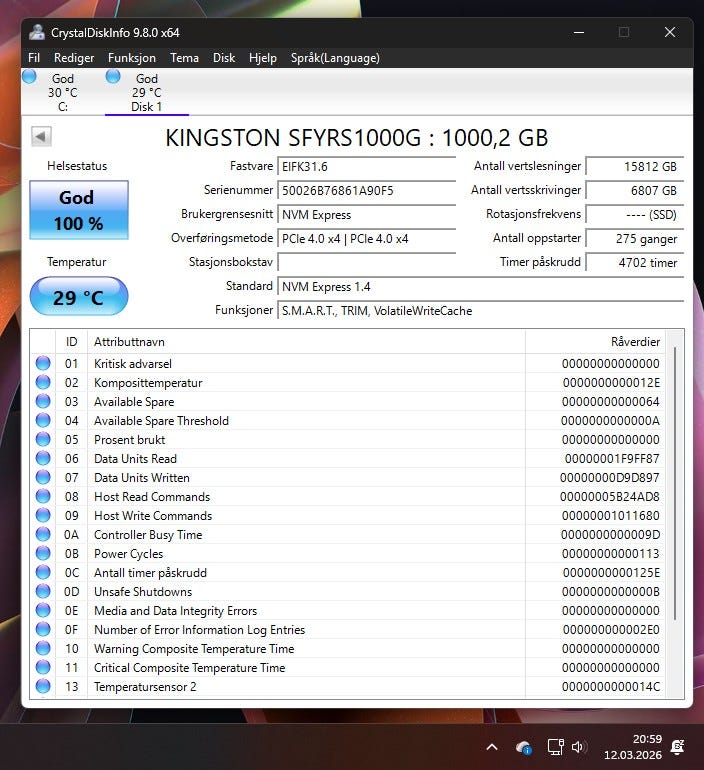
Task: Click the CrystalDiskInfo title bar app icon
Action: click(x=37, y=32)
